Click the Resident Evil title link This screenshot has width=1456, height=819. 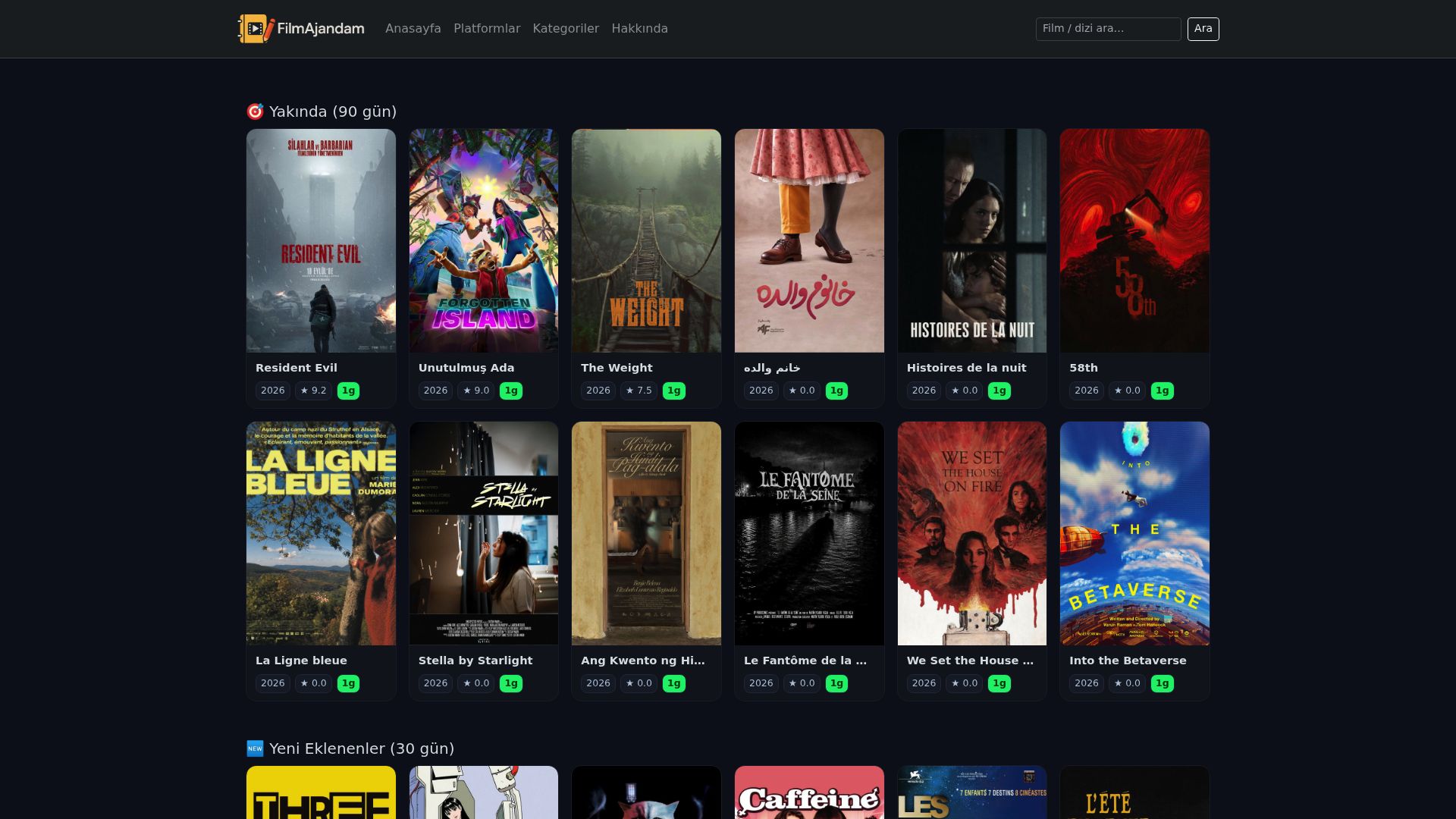click(297, 368)
